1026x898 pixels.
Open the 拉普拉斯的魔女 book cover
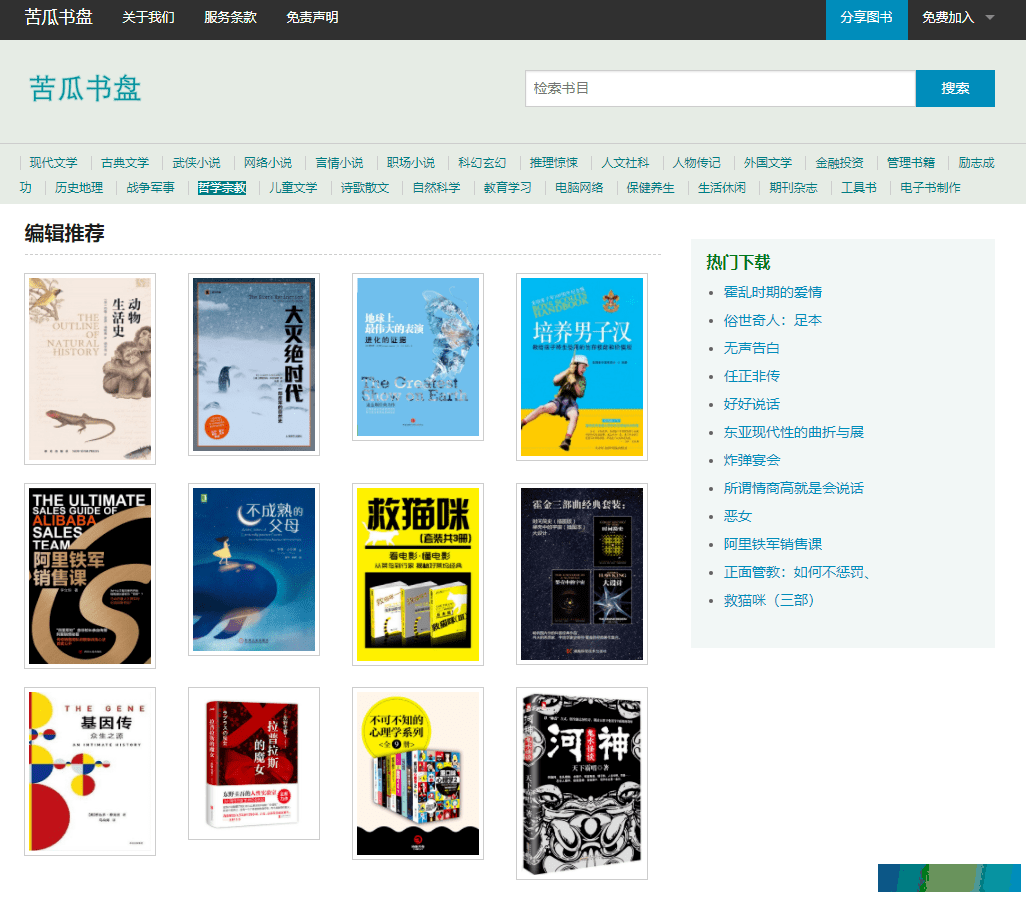tap(254, 763)
